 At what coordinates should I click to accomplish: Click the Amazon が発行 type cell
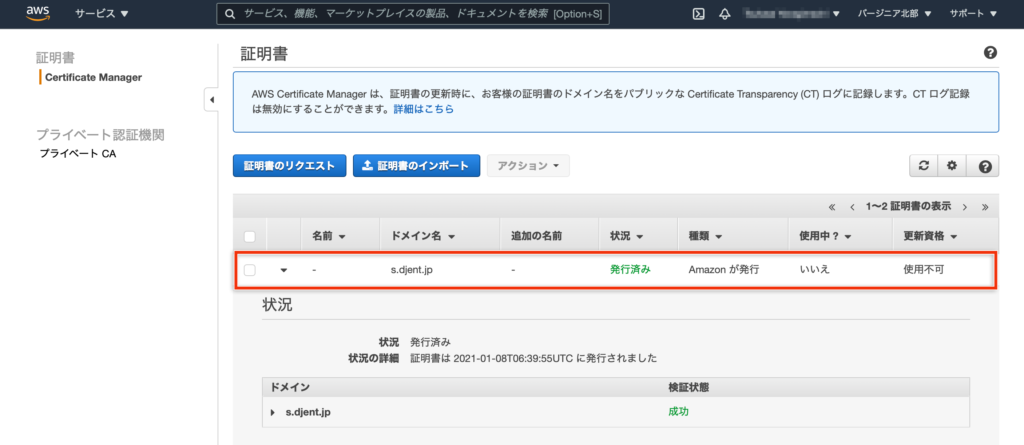tap(724, 269)
